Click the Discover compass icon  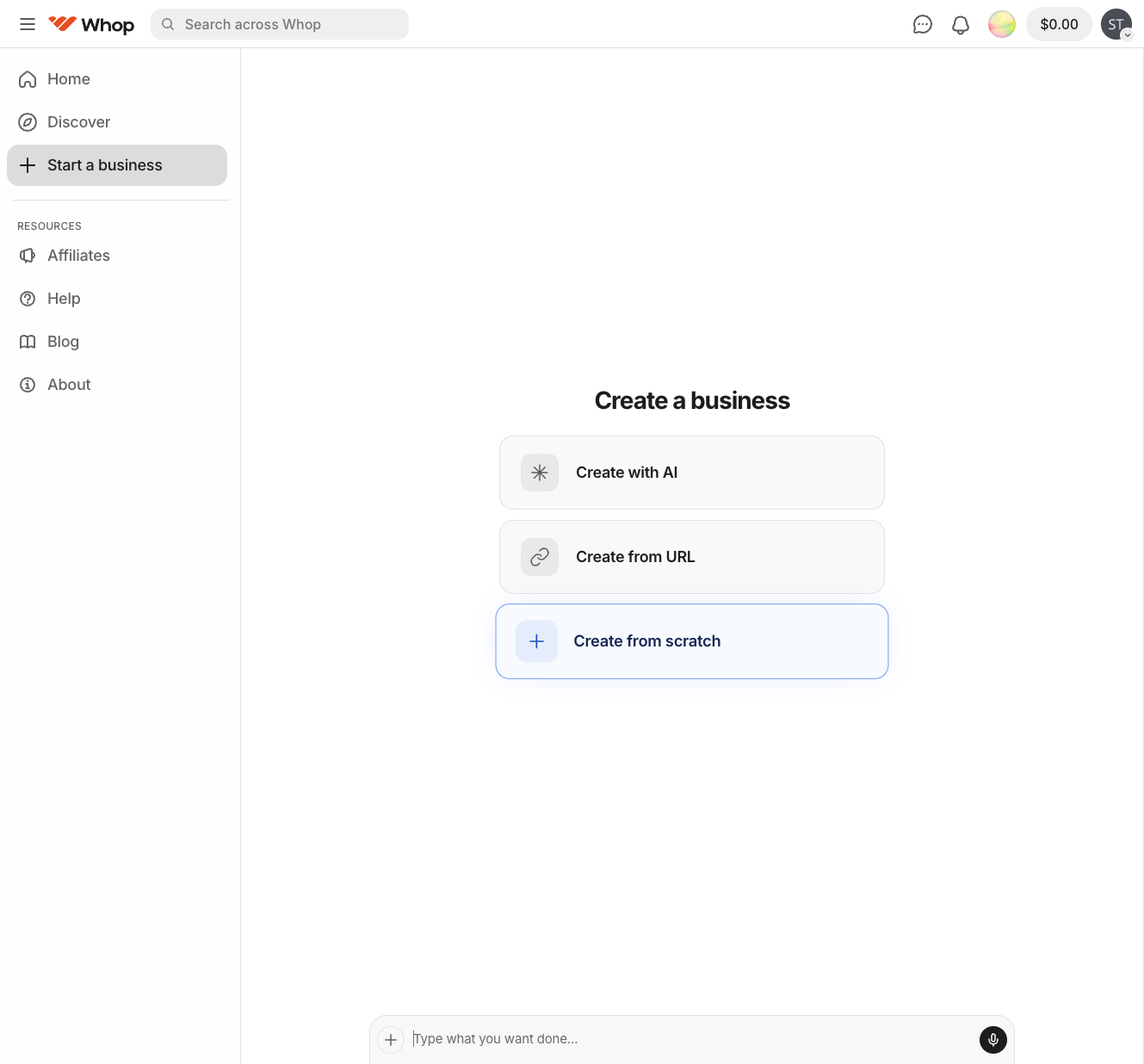pos(28,122)
